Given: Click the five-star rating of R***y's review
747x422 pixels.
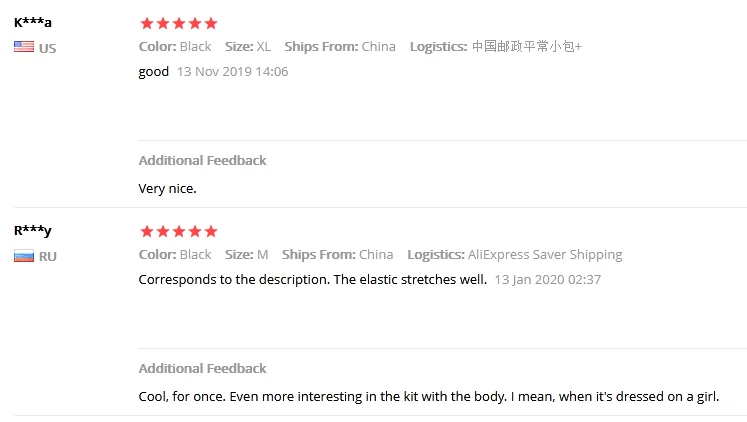Looking at the screenshot, I should (179, 231).
